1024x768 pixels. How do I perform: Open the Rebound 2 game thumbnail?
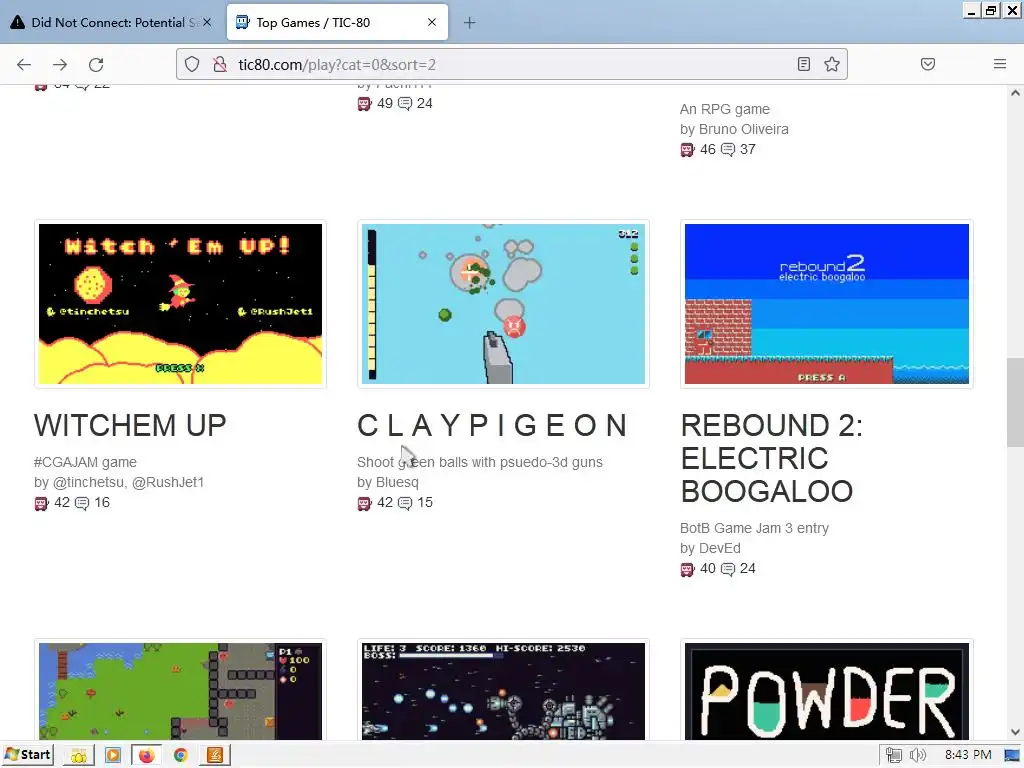[x=827, y=304]
